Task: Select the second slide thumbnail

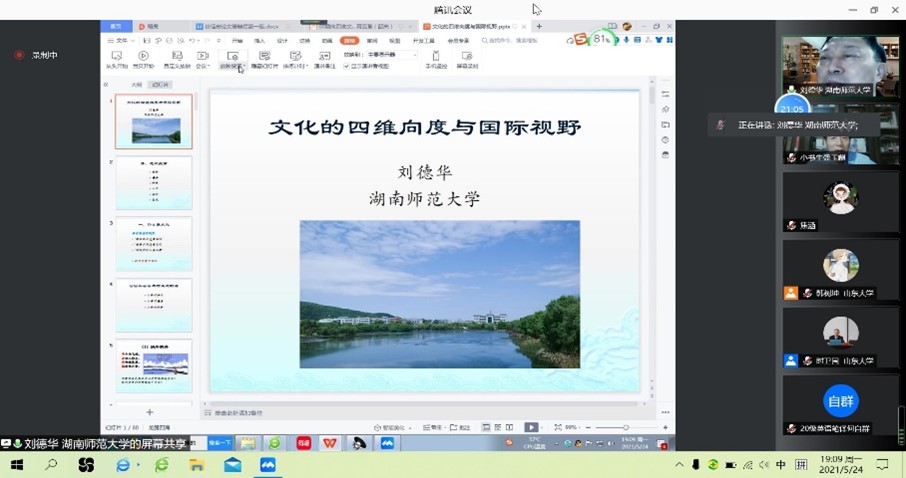Action: point(154,182)
